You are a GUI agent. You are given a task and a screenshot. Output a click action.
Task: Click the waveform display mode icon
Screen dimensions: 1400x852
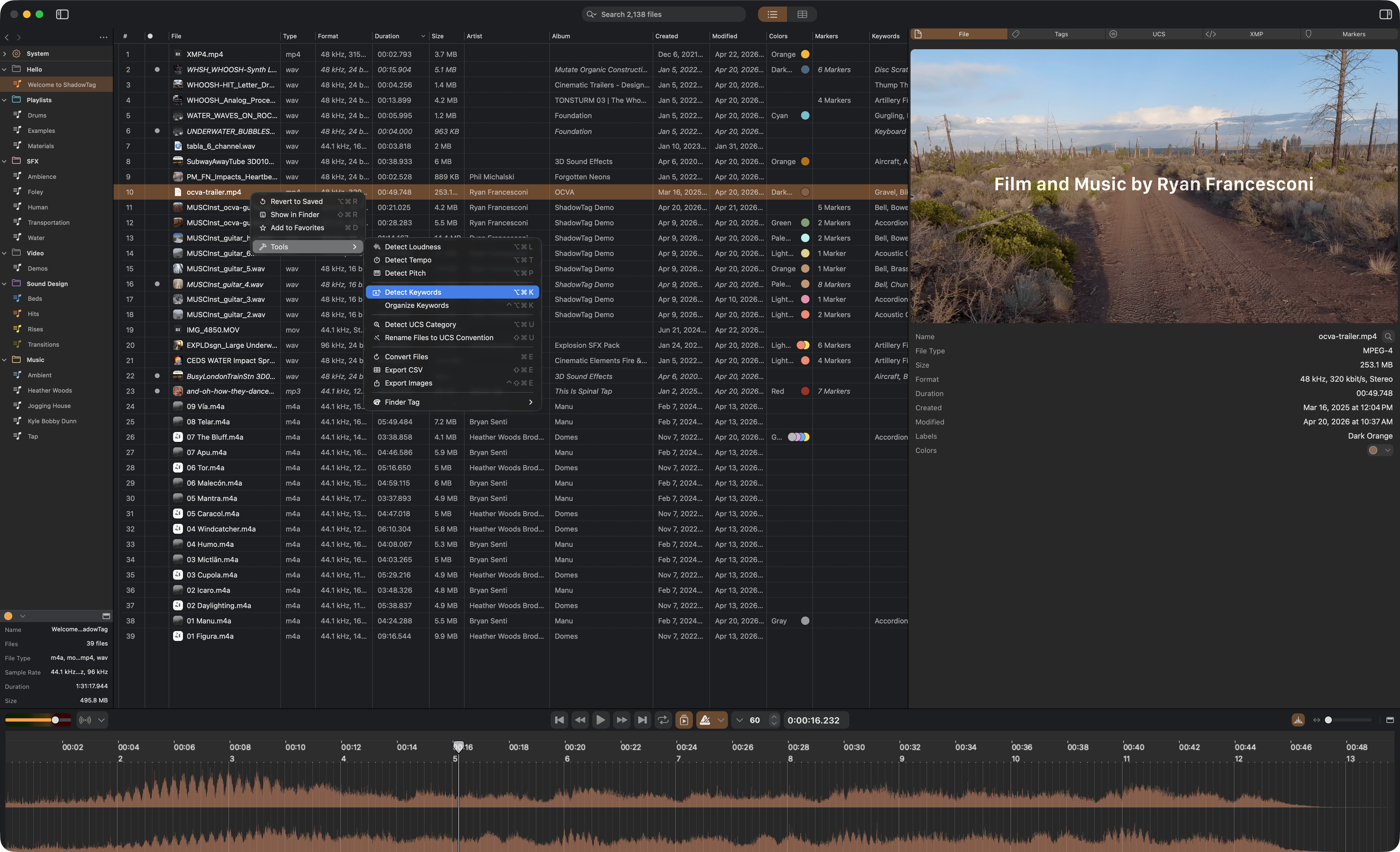(x=1298, y=720)
